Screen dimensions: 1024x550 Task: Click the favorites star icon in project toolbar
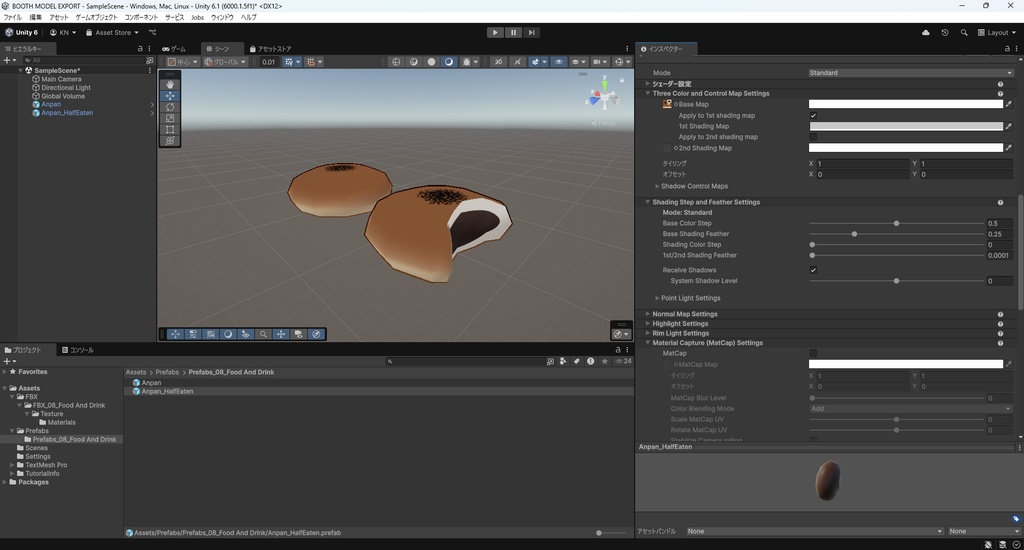[605, 361]
